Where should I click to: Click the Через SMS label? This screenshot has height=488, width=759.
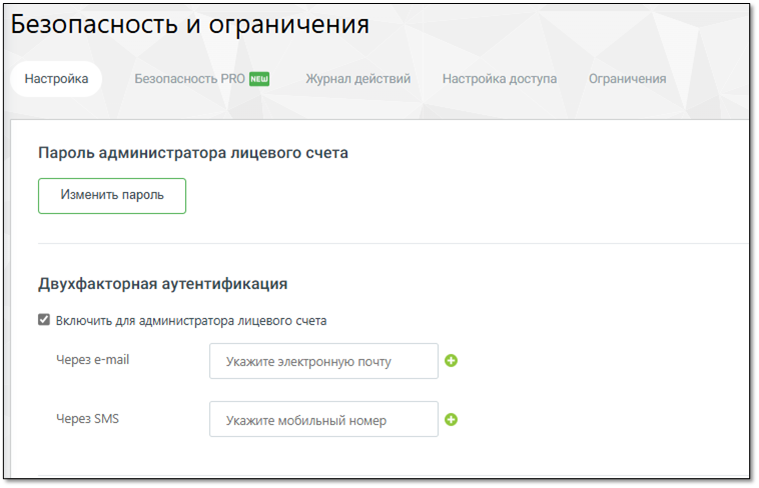point(87,419)
